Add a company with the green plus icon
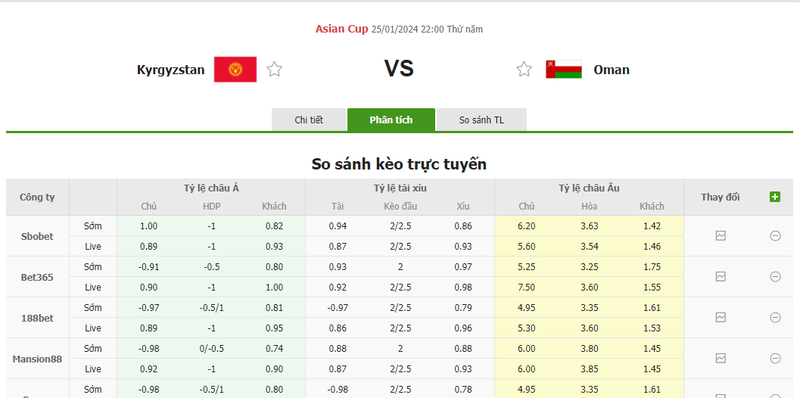Image resolution: width=800 pixels, height=398 pixels. (x=774, y=197)
